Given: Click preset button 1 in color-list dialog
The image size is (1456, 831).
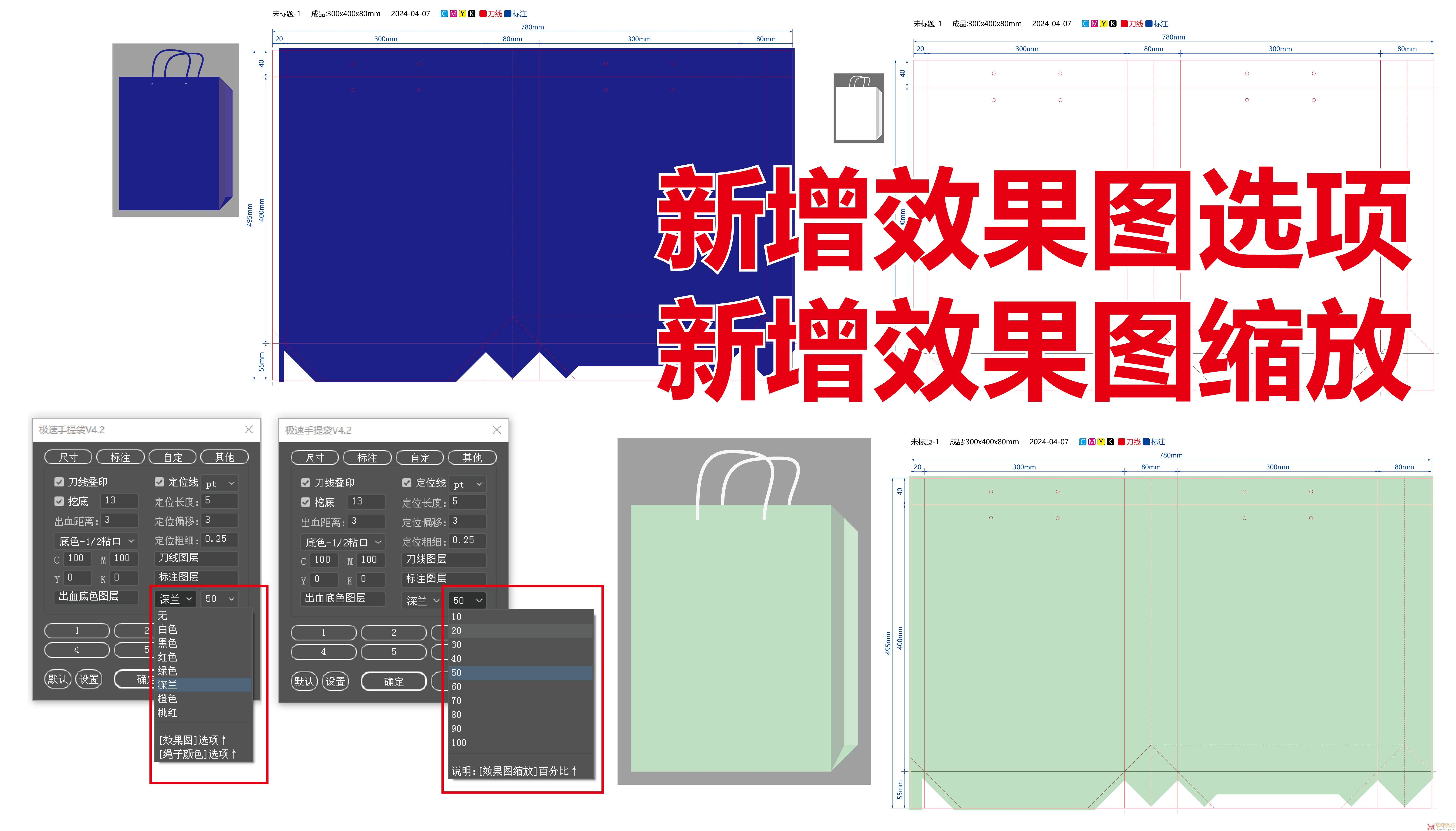Looking at the screenshot, I should pyautogui.click(x=77, y=631).
